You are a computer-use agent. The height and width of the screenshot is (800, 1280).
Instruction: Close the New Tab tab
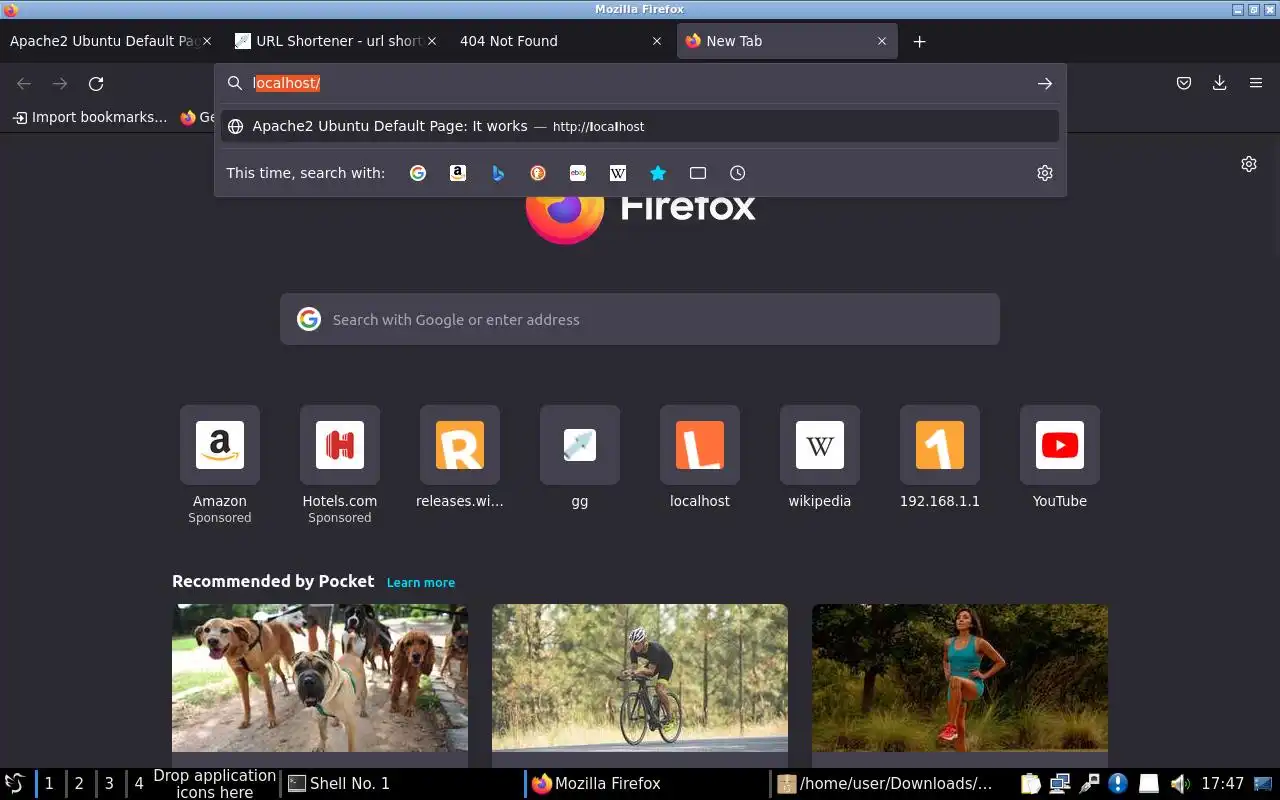point(882,41)
